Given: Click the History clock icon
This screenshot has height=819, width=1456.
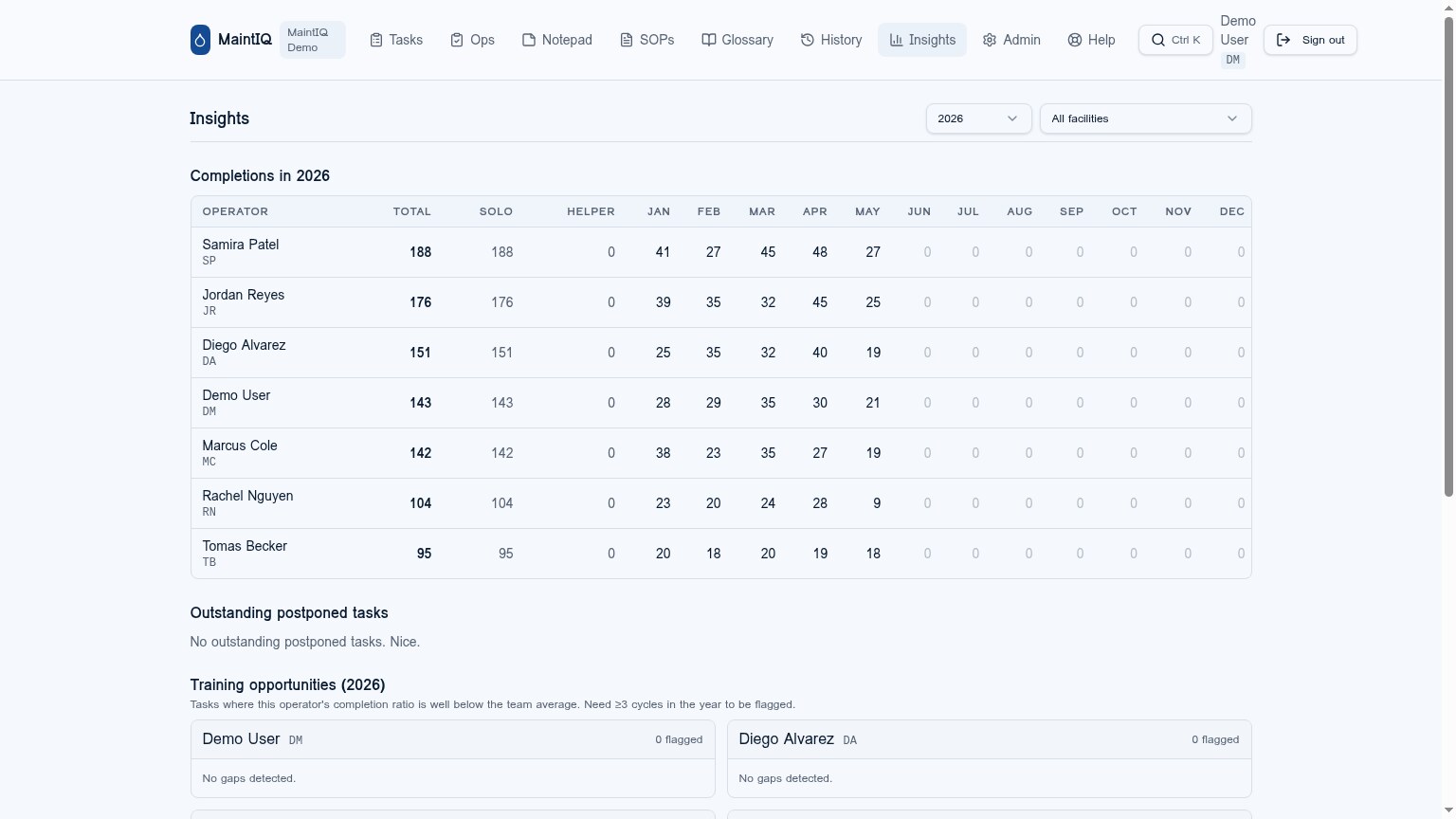Looking at the screenshot, I should 808,40.
